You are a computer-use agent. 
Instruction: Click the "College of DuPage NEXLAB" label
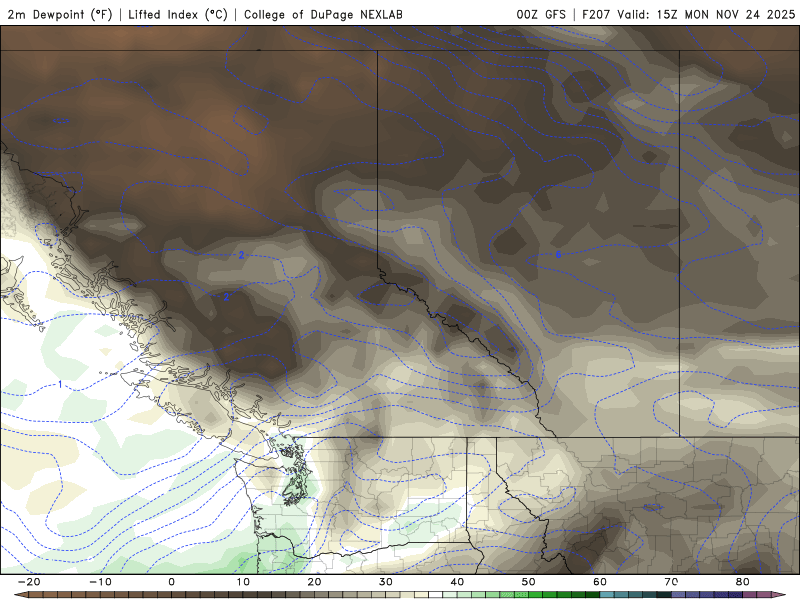[x=323, y=14]
